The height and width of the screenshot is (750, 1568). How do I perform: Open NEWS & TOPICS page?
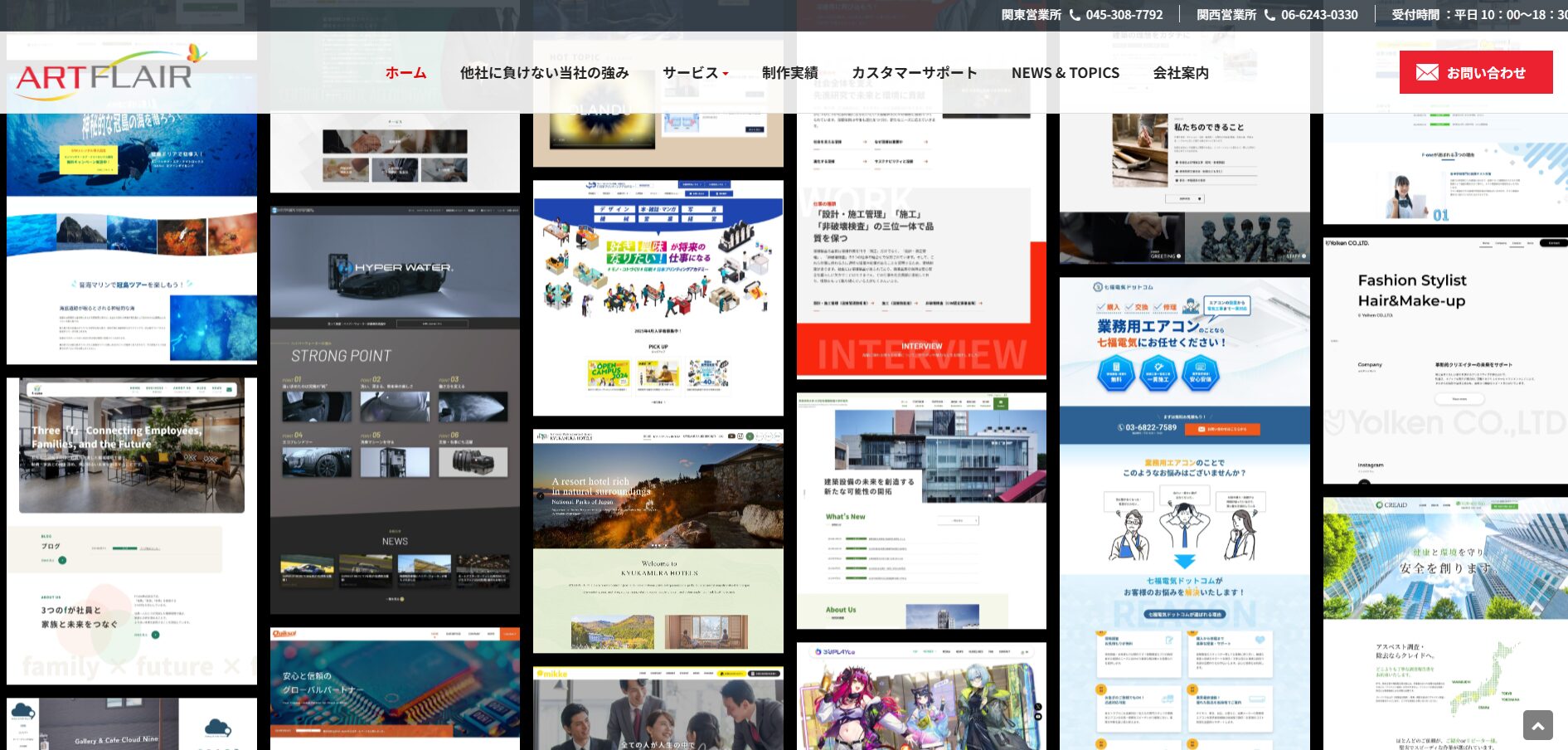coord(1065,73)
